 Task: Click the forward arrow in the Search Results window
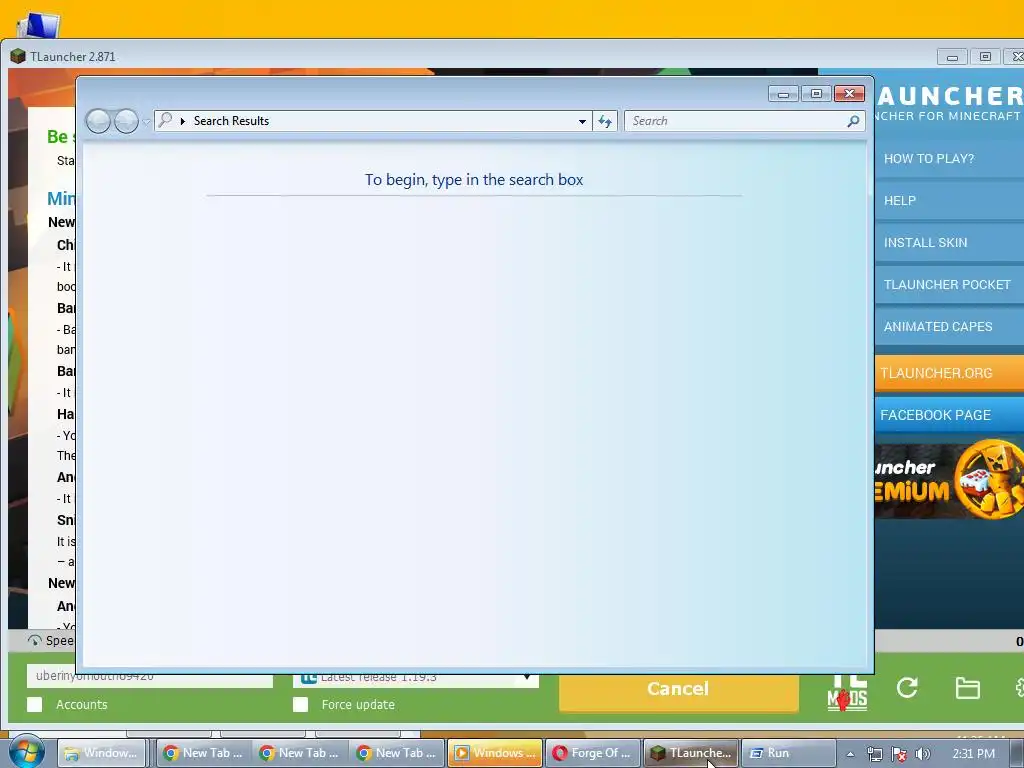tap(126, 121)
